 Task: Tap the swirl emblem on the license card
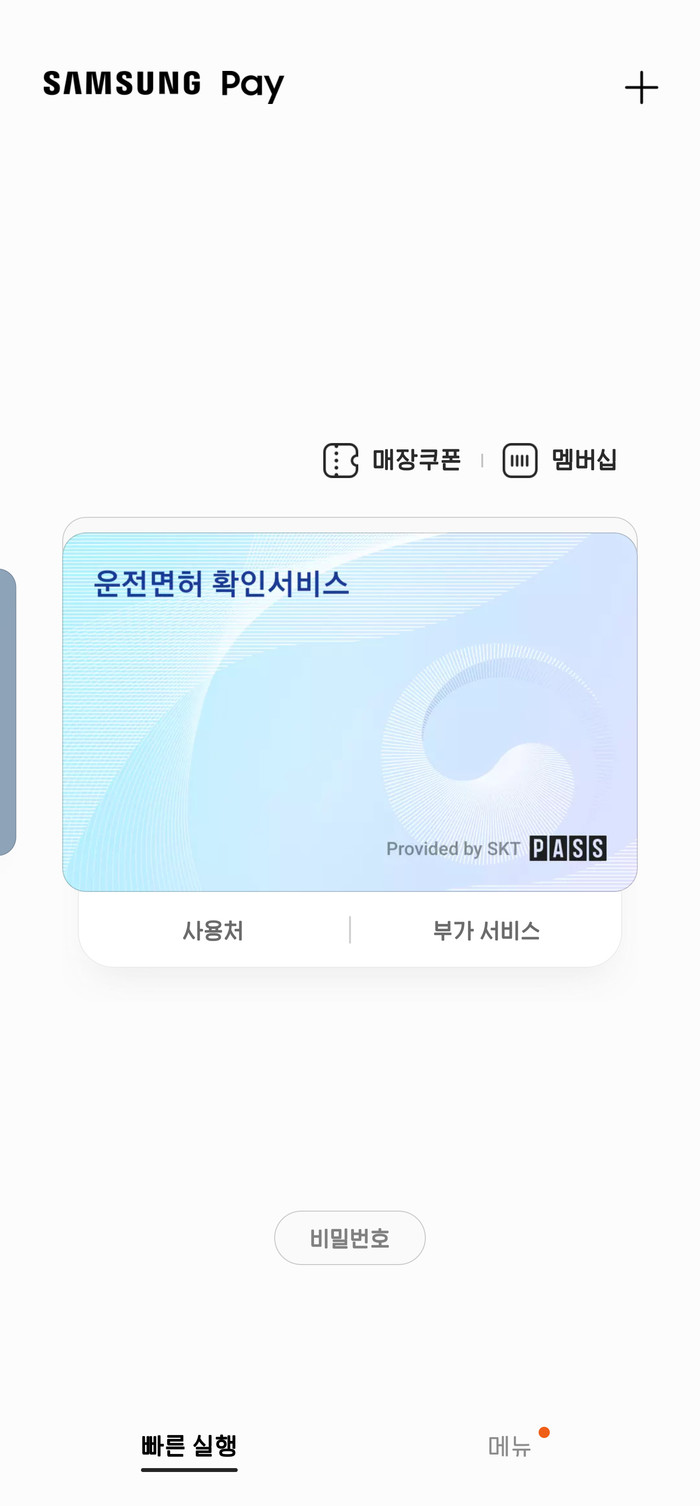tap(497, 738)
